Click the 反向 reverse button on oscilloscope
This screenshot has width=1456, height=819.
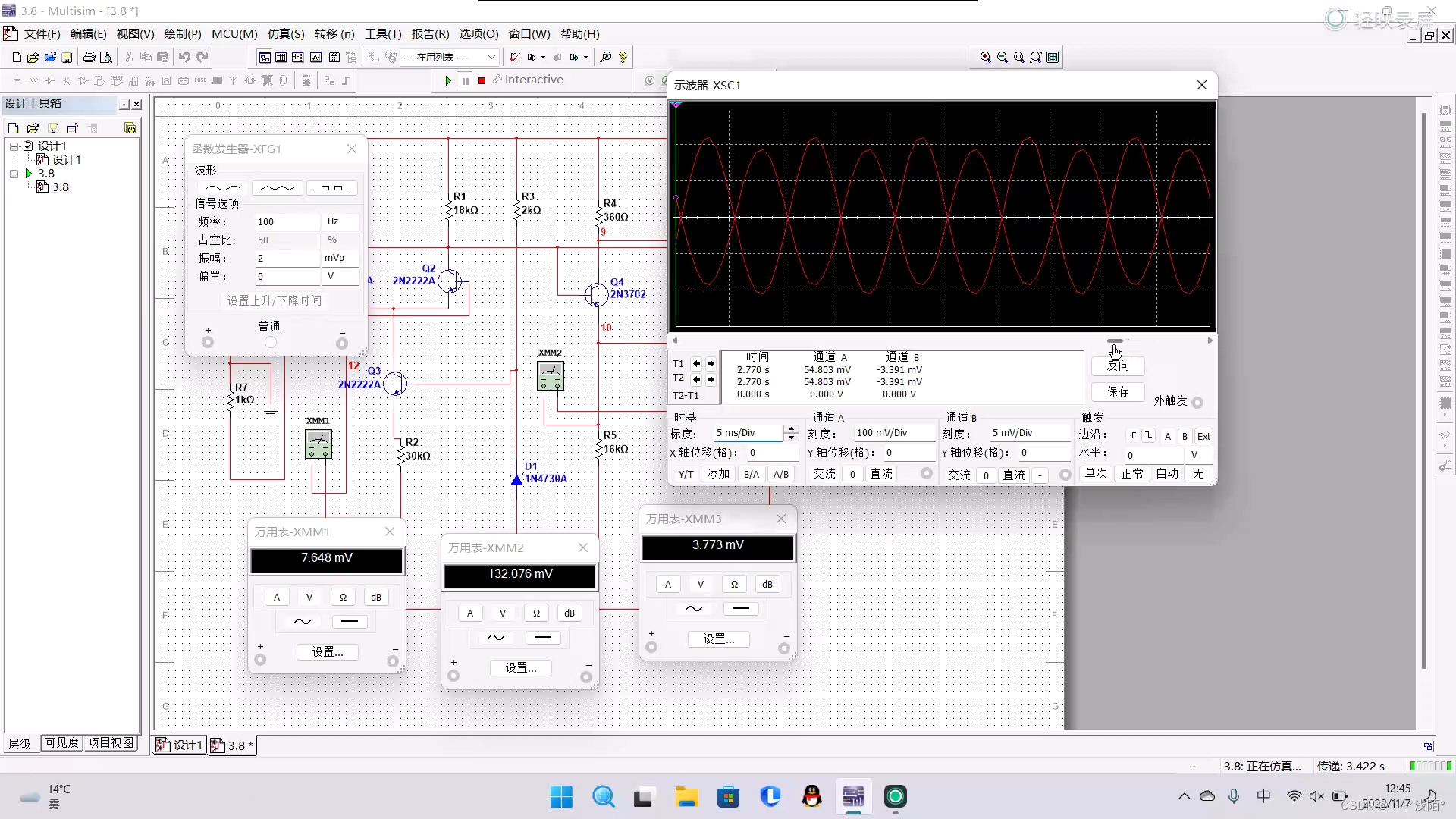point(1118,366)
